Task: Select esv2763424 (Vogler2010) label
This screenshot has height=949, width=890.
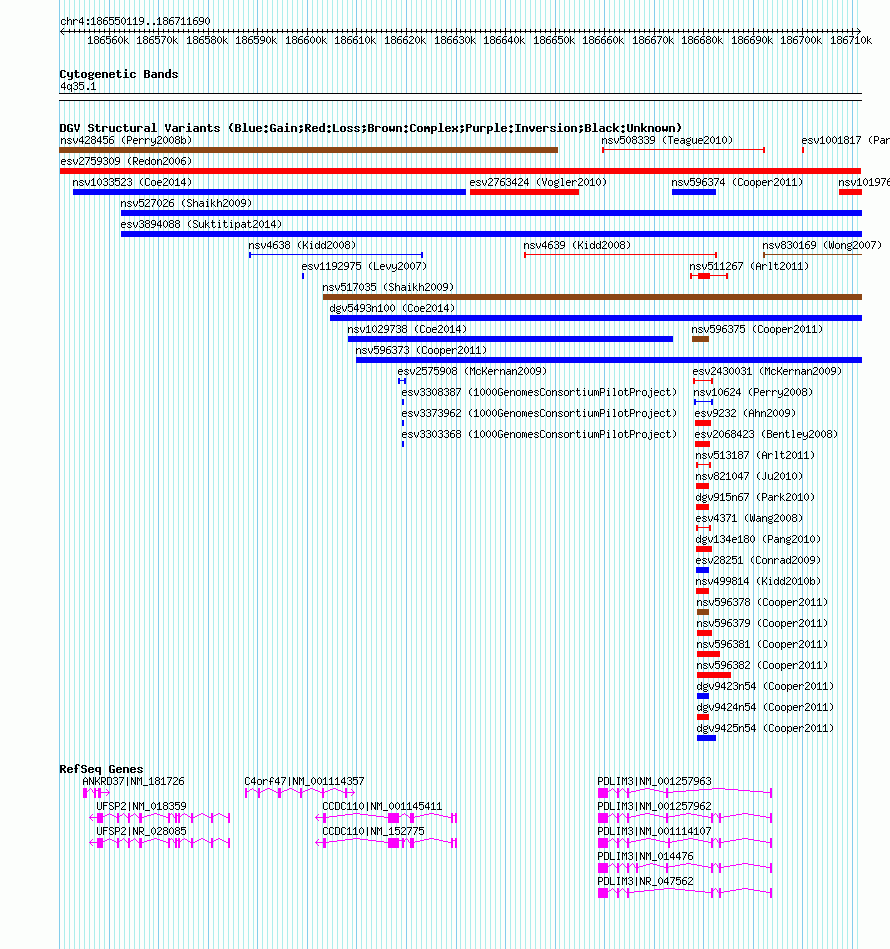Action: [538, 182]
